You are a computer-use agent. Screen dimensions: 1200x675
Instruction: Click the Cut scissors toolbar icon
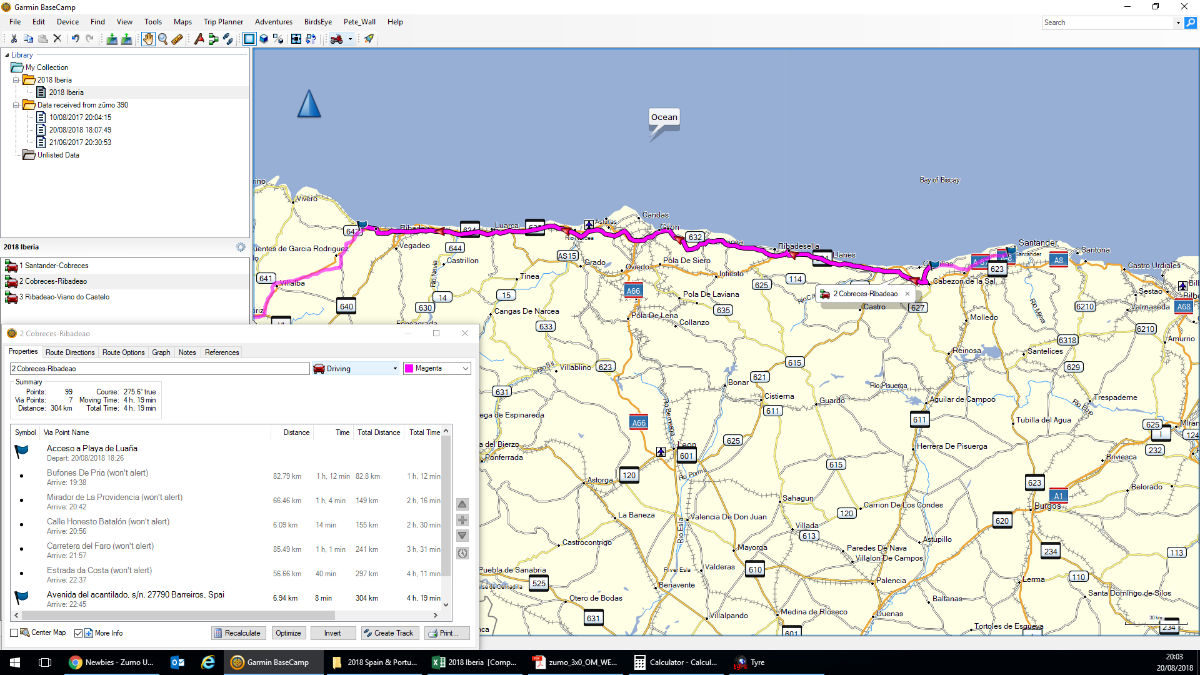tap(14, 39)
